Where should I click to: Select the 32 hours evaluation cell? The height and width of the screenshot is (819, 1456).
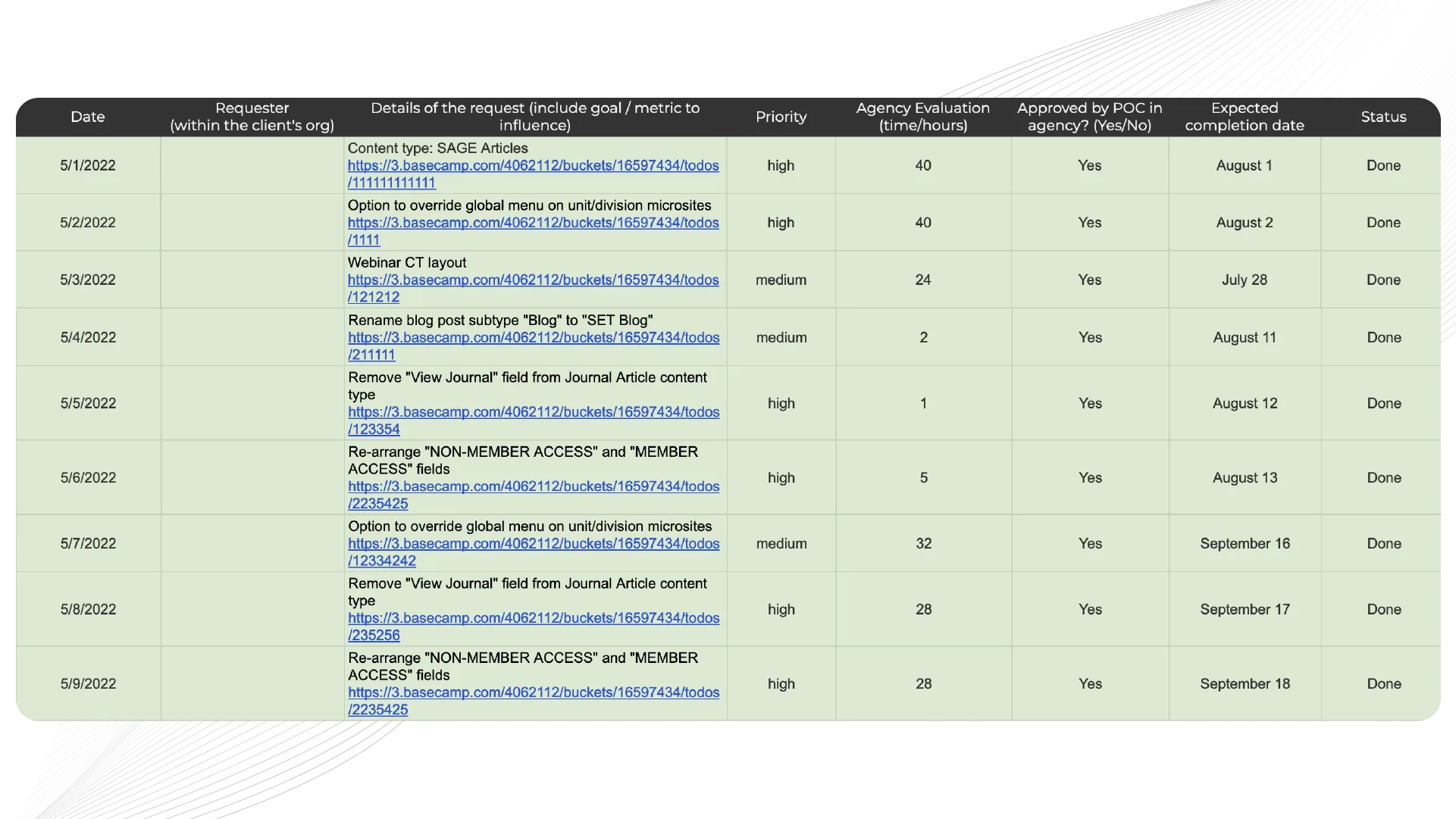click(923, 543)
